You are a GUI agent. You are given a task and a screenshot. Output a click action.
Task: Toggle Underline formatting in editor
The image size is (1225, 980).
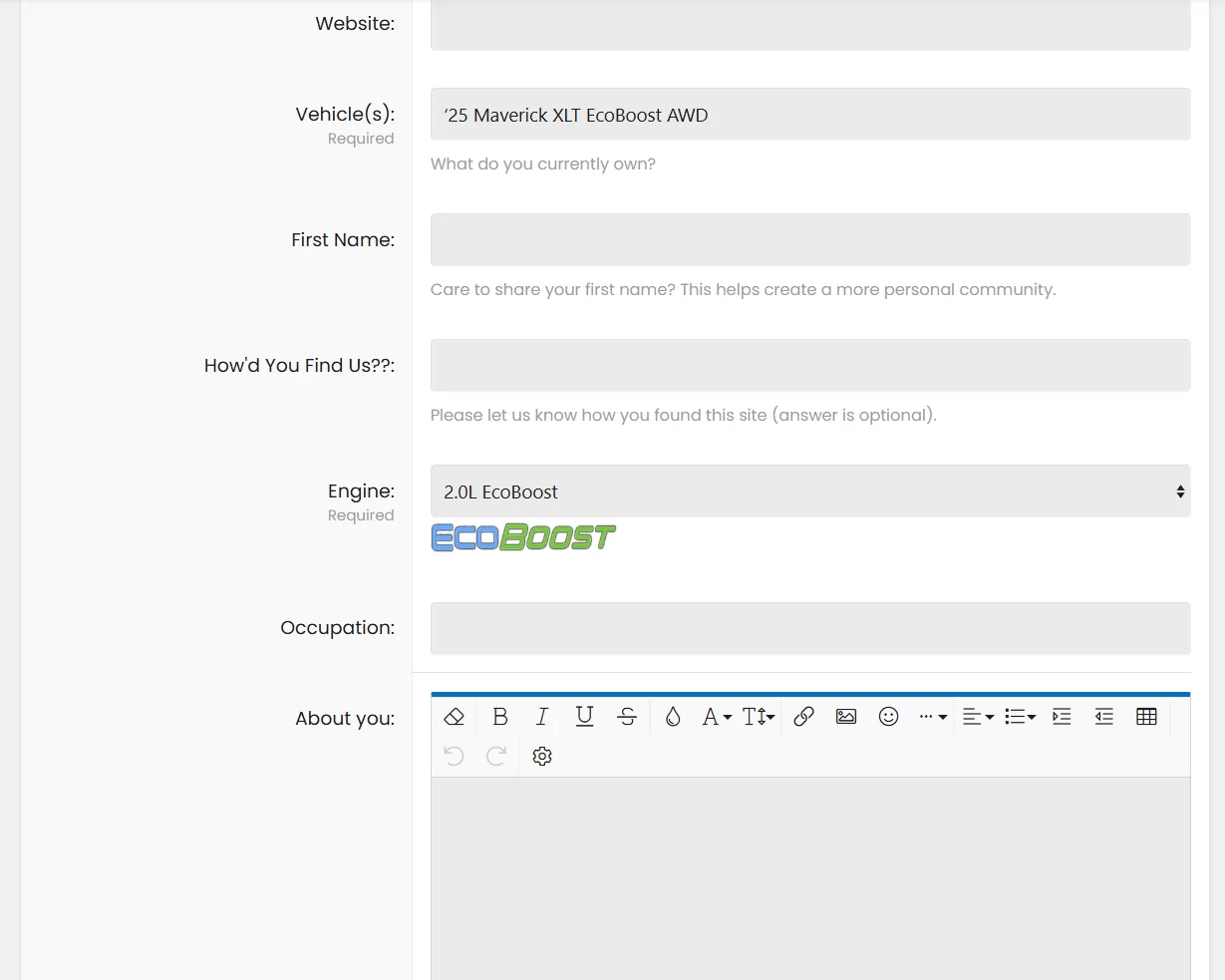coord(584,716)
